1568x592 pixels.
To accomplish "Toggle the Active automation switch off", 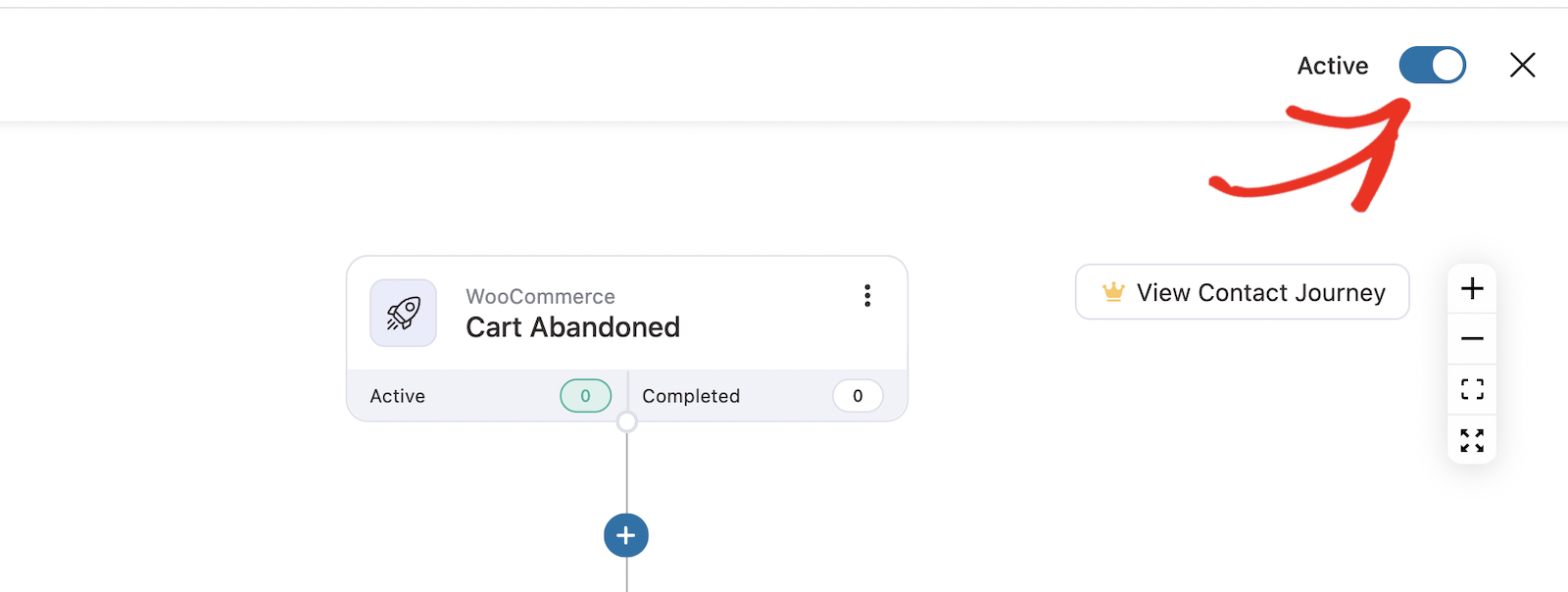I will click(1432, 66).
